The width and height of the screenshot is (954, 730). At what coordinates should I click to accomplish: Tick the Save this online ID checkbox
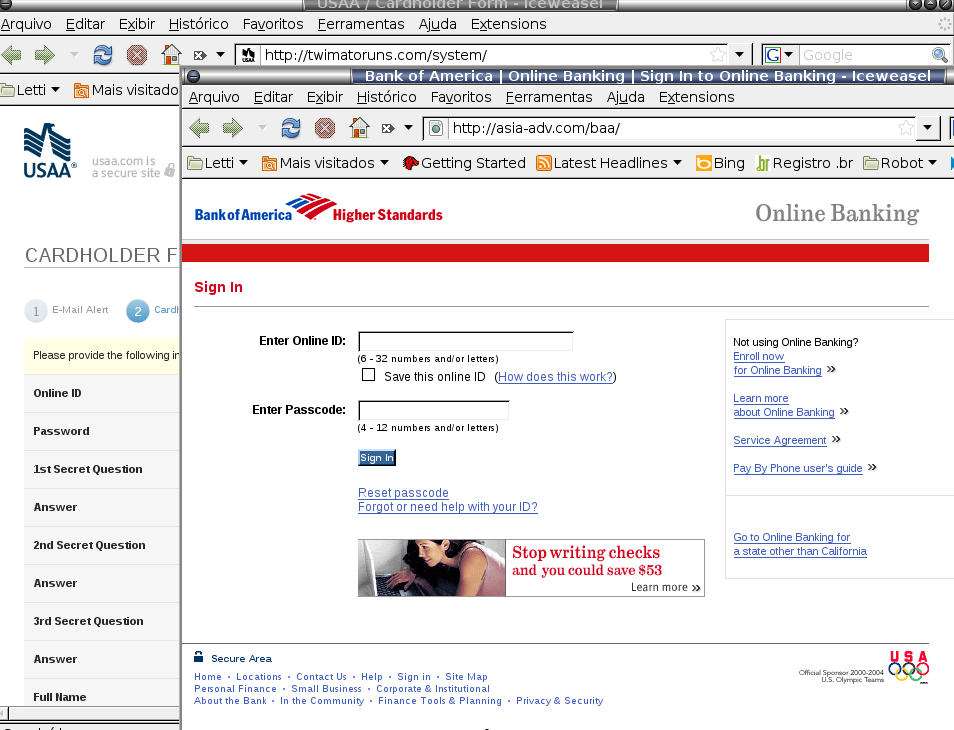coord(368,375)
